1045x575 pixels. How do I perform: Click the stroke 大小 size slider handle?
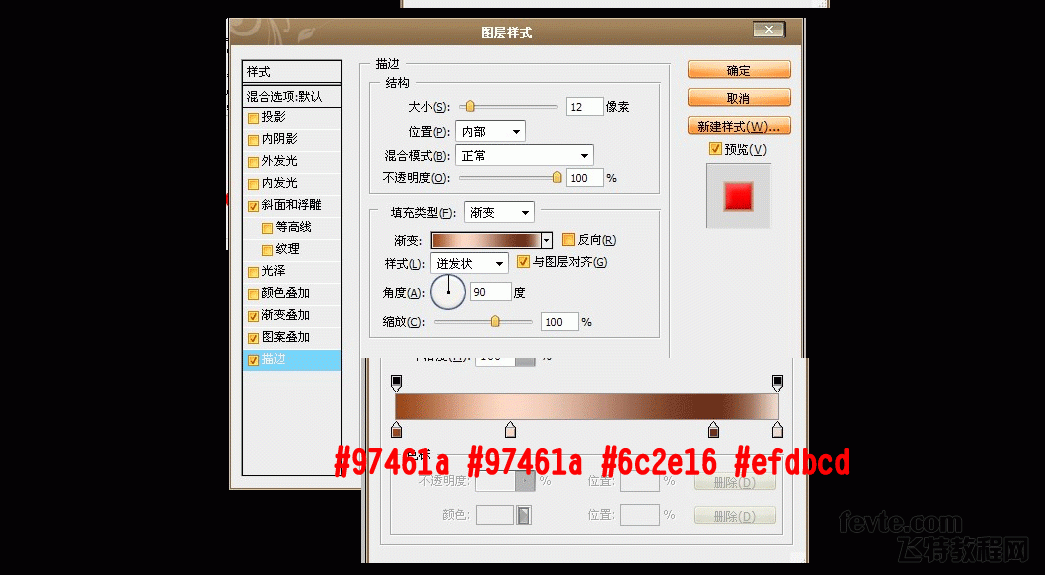tap(470, 106)
